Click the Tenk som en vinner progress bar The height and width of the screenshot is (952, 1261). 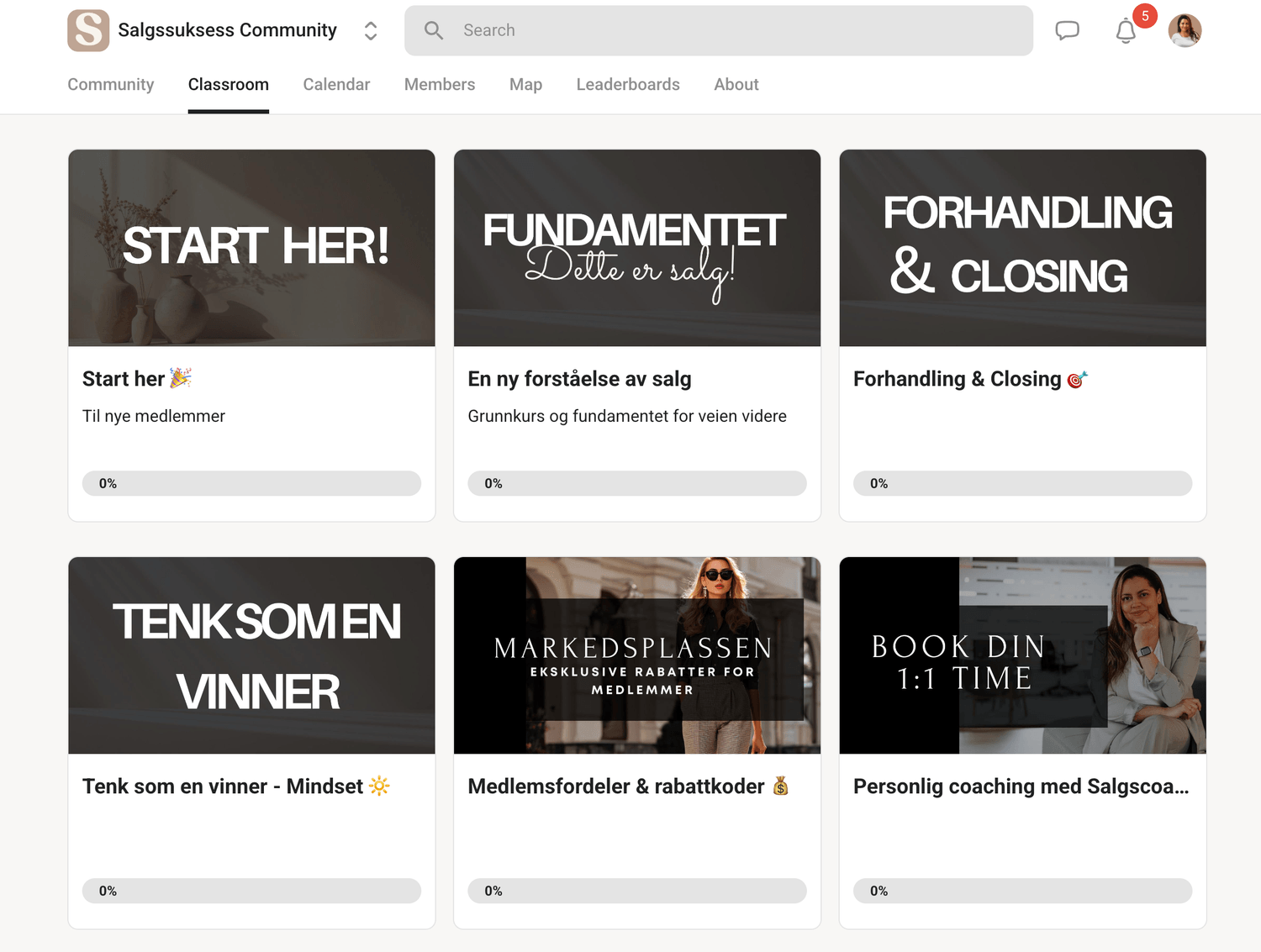coord(251,891)
